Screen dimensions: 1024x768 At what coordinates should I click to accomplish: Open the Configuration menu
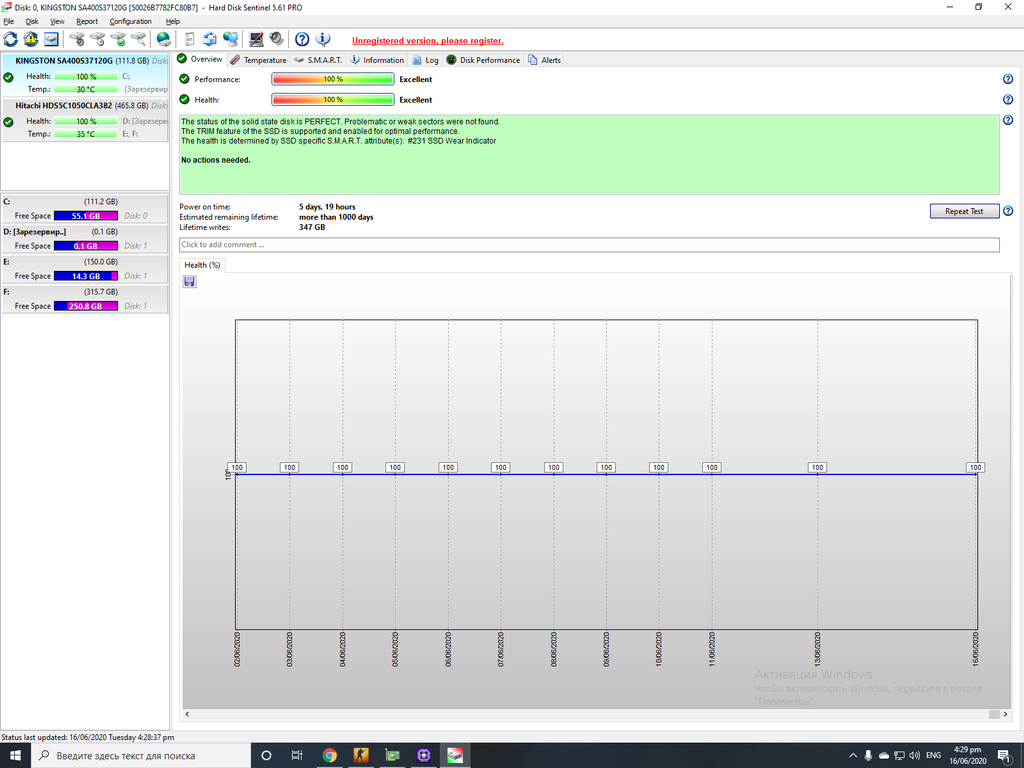131,21
